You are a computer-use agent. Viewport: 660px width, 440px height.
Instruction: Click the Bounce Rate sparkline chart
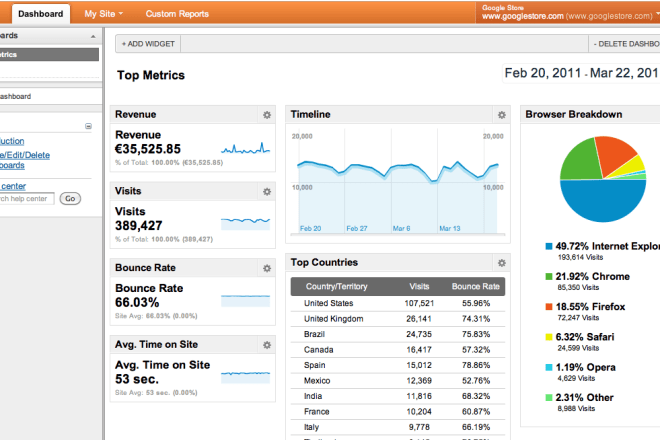coord(245,300)
